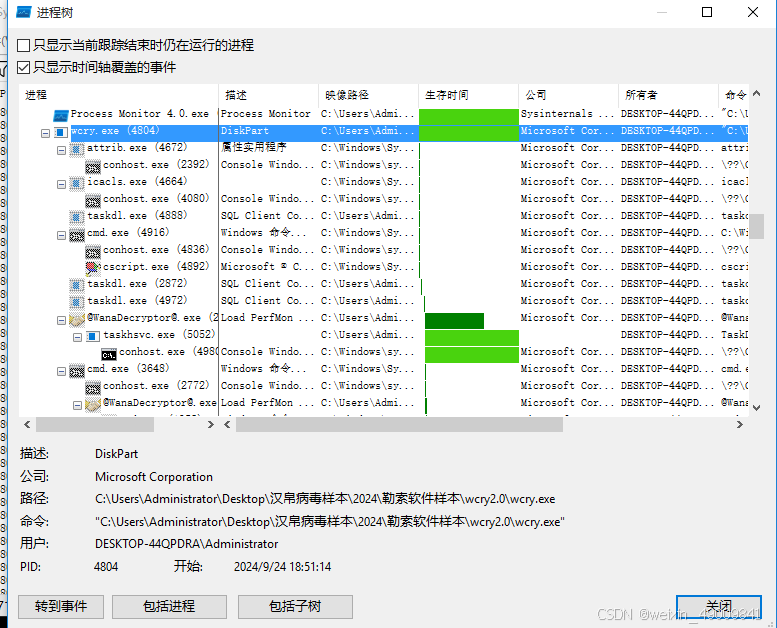The image size is (777, 628).
Task: Click the vertical scrollbar down arrow
Action: 756,407
